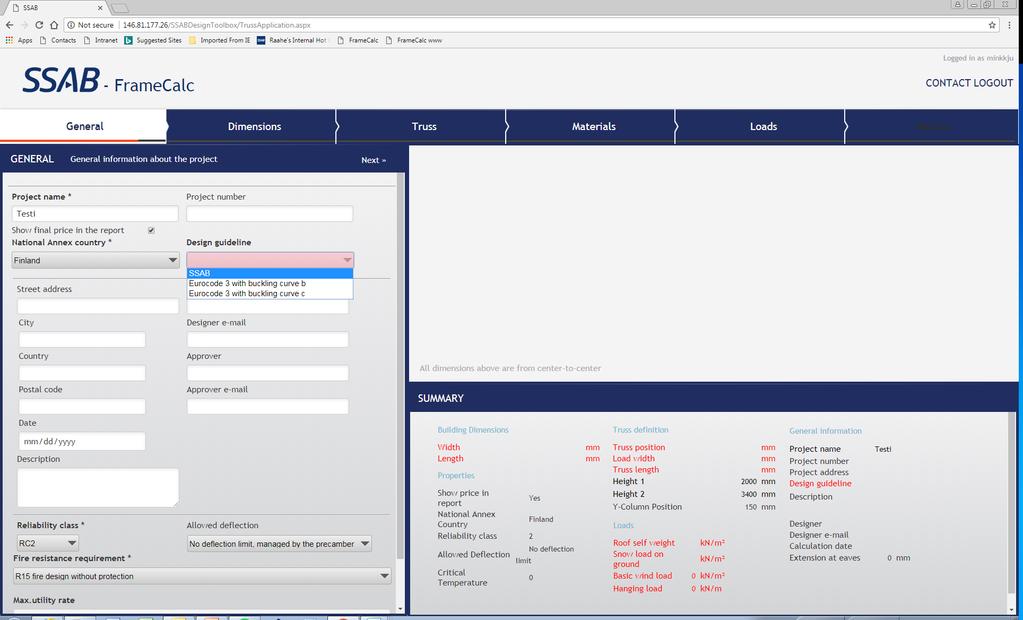Click 'Width' under Building Dimensions
Screen dimensions: 1023x620
point(448,447)
